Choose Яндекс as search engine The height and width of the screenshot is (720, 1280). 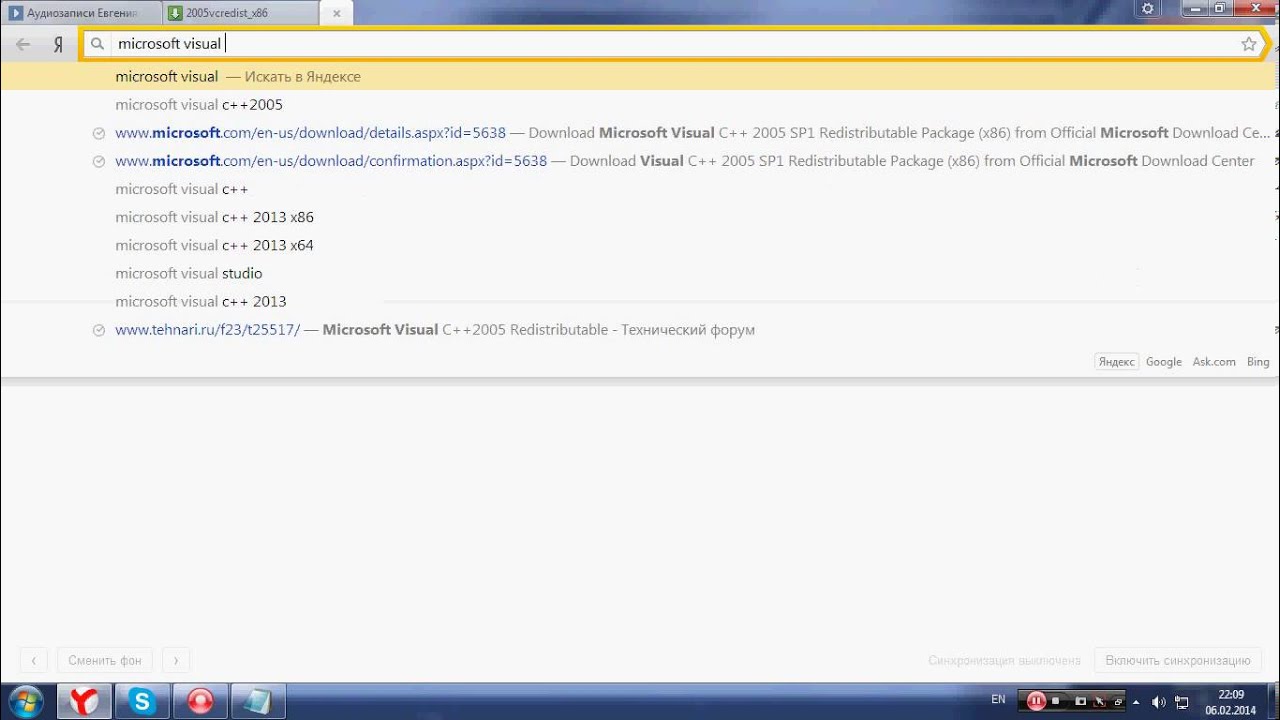pos(1116,362)
